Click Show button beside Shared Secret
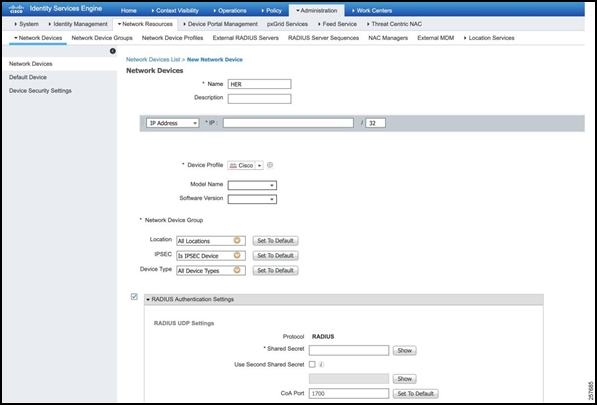The image size is (597, 405). [x=404, y=351]
